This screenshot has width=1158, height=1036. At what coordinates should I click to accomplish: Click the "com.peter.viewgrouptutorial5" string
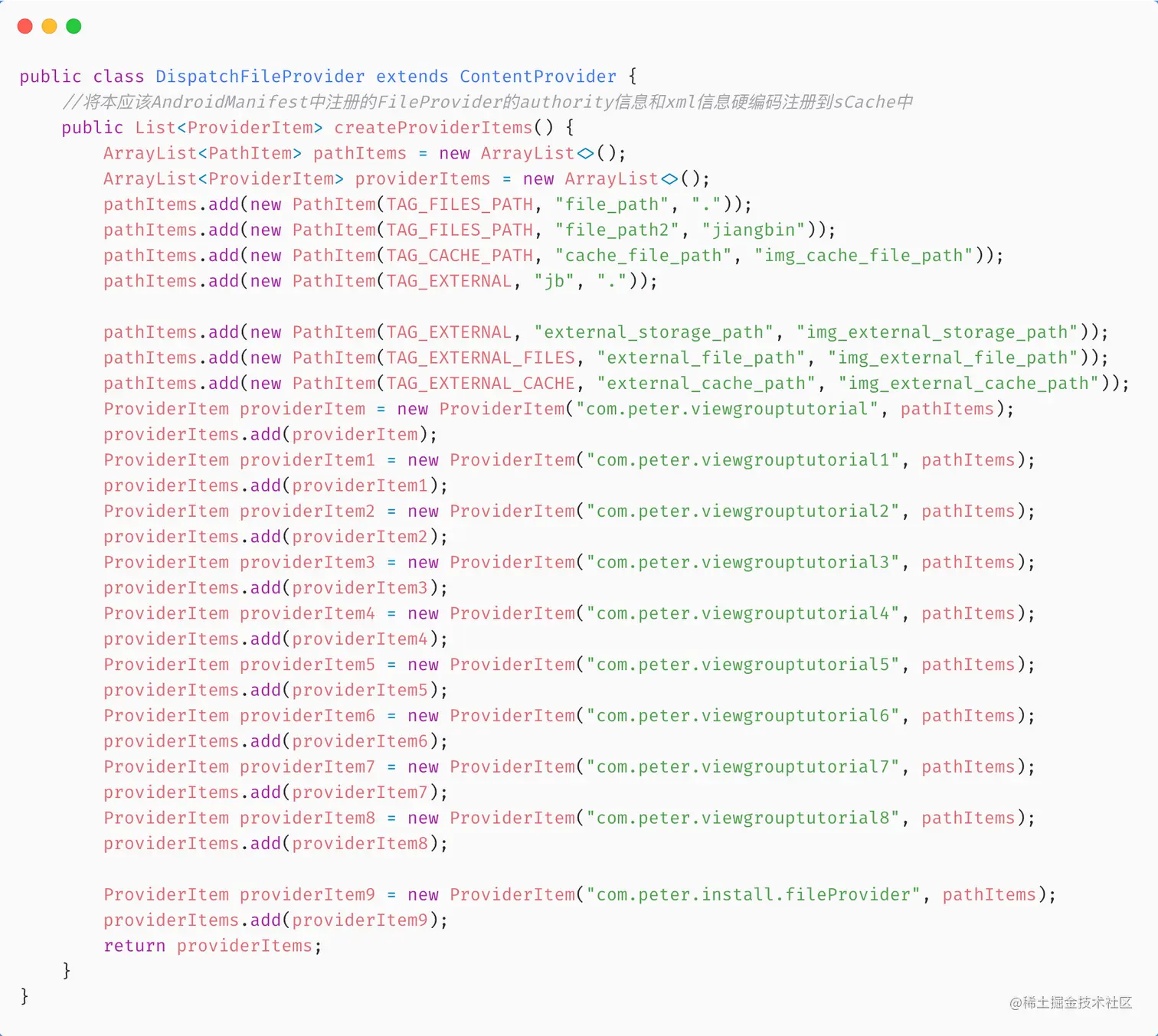(x=743, y=665)
